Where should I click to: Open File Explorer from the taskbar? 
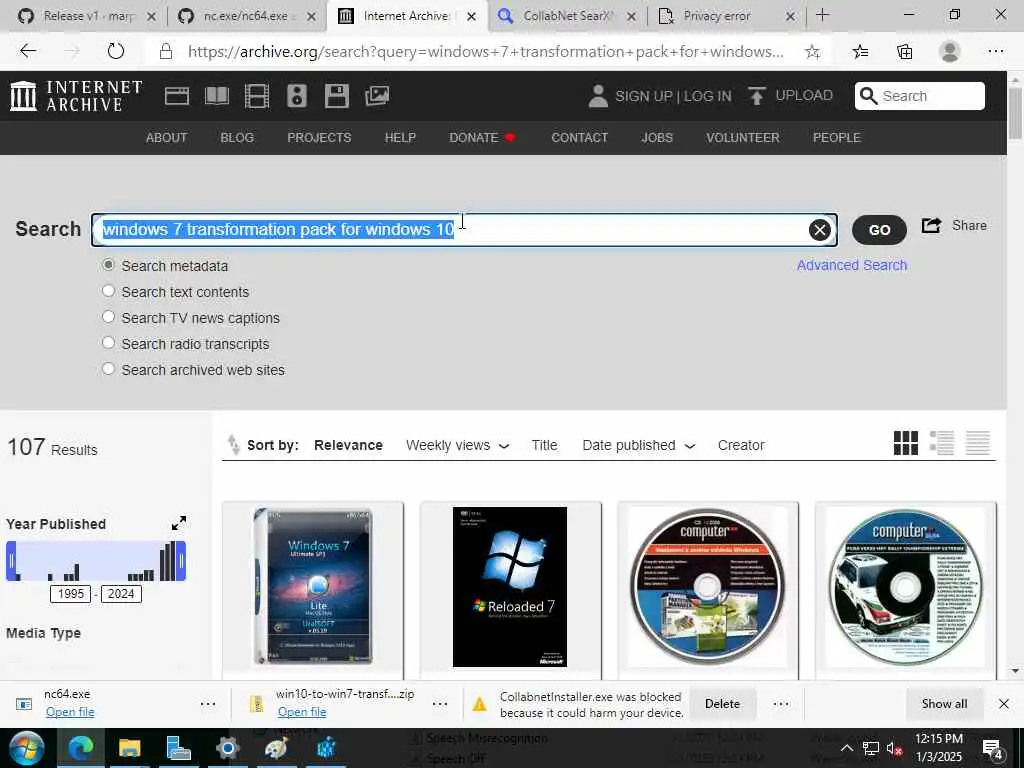tap(129, 748)
